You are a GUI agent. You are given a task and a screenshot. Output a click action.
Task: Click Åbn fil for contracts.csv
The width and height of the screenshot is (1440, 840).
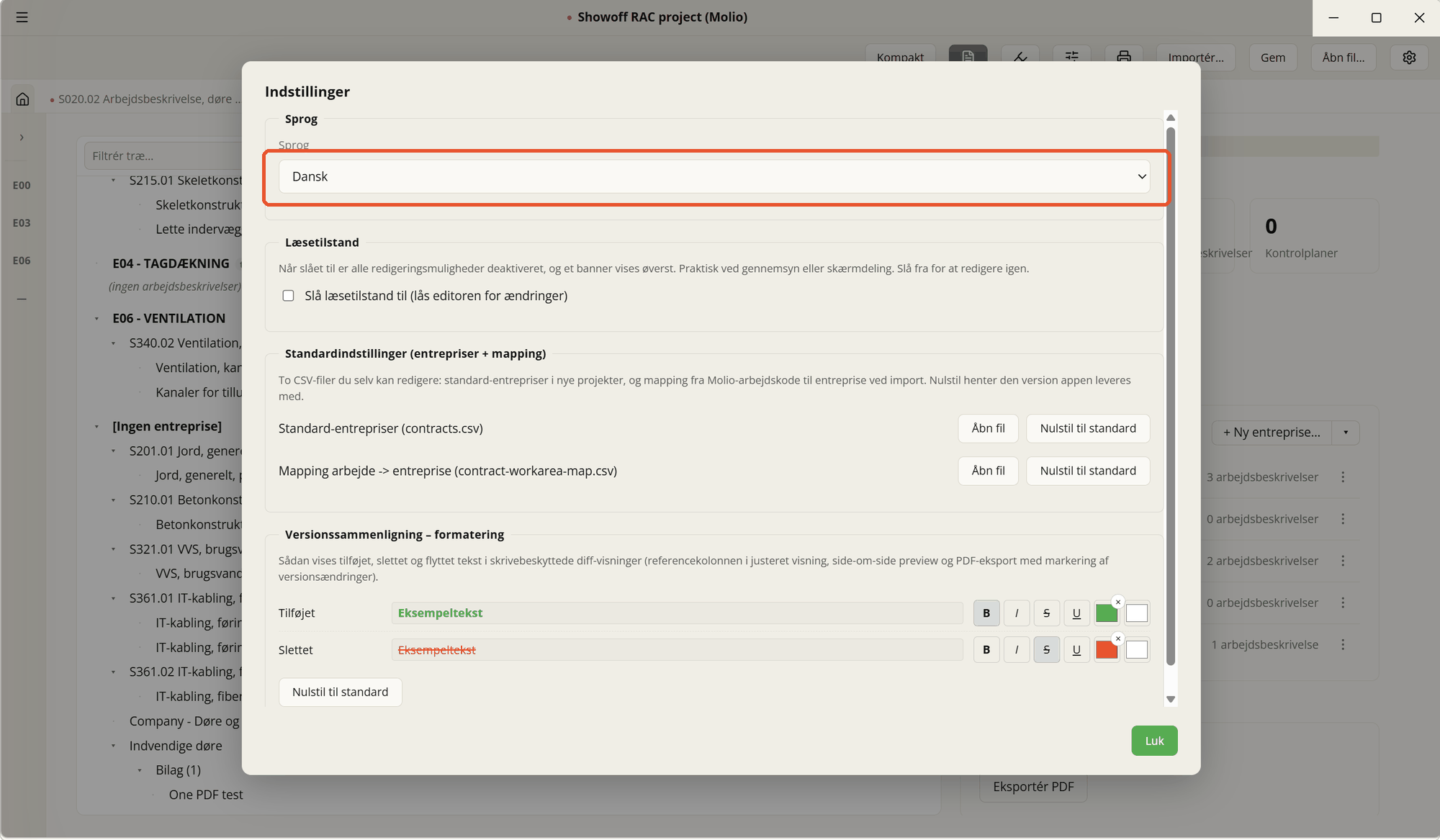(x=988, y=428)
